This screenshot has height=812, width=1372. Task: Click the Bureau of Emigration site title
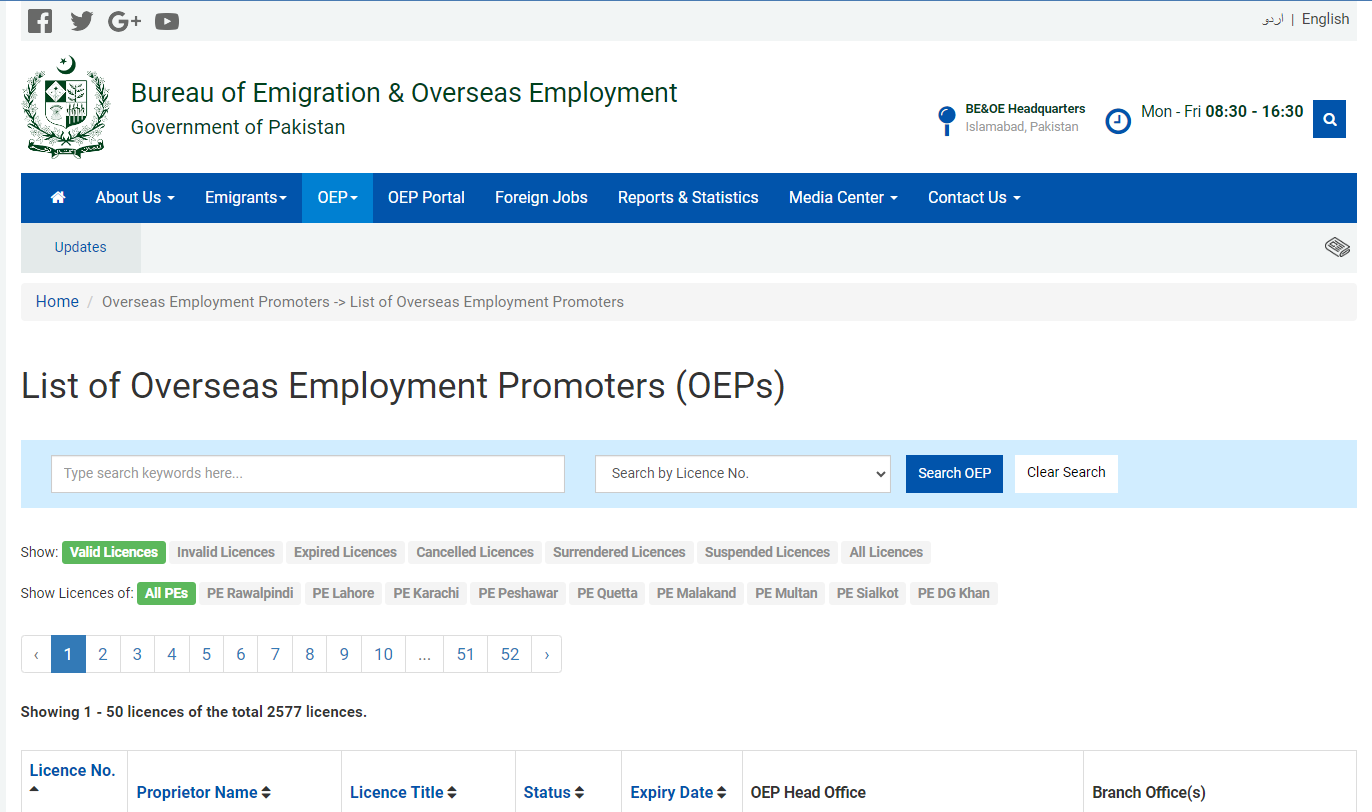click(404, 93)
